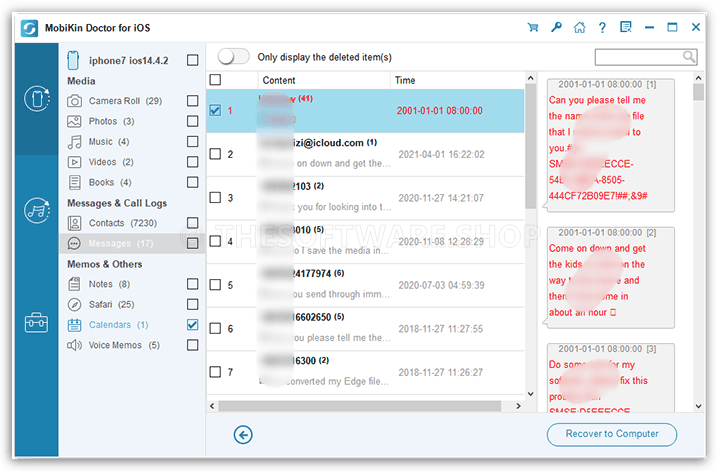Go to the home icon
This screenshot has height=471, width=719.
point(580,28)
